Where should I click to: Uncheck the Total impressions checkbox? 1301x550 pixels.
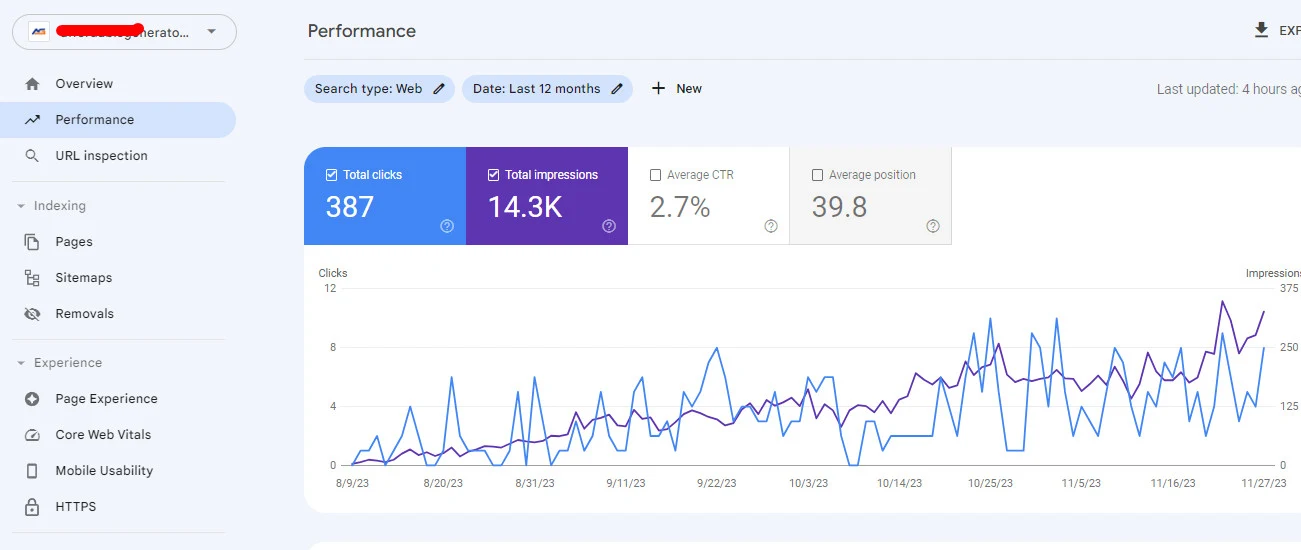click(x=494, y=175)
